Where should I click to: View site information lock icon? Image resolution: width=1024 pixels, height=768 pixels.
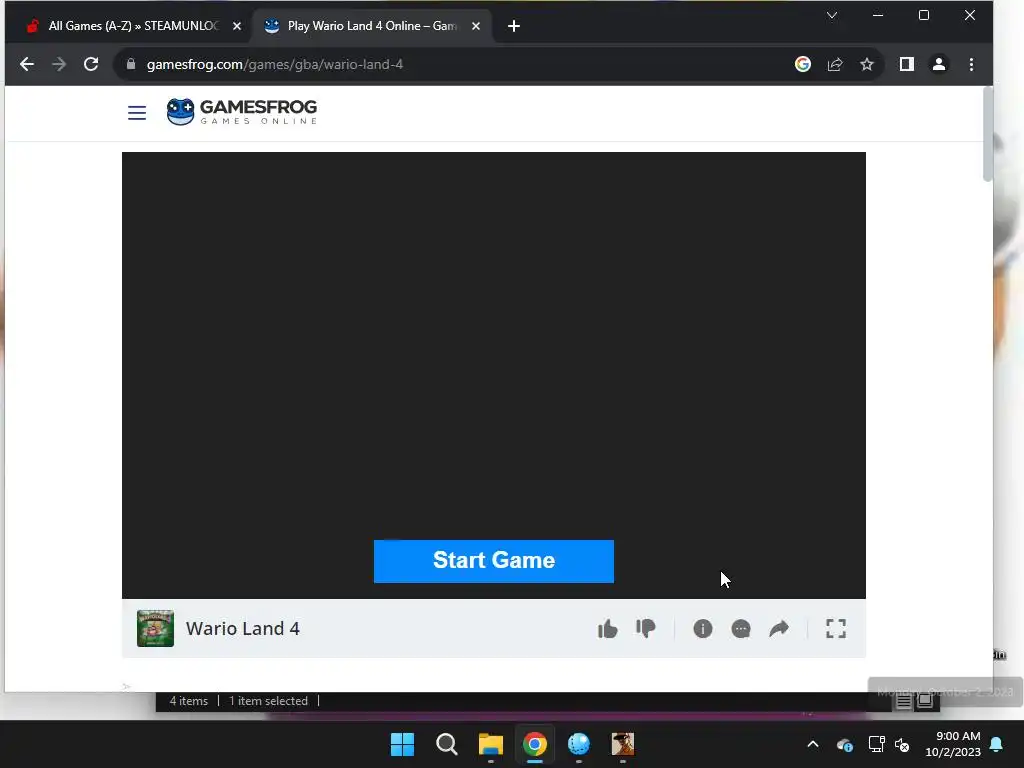tap(131, 64)
